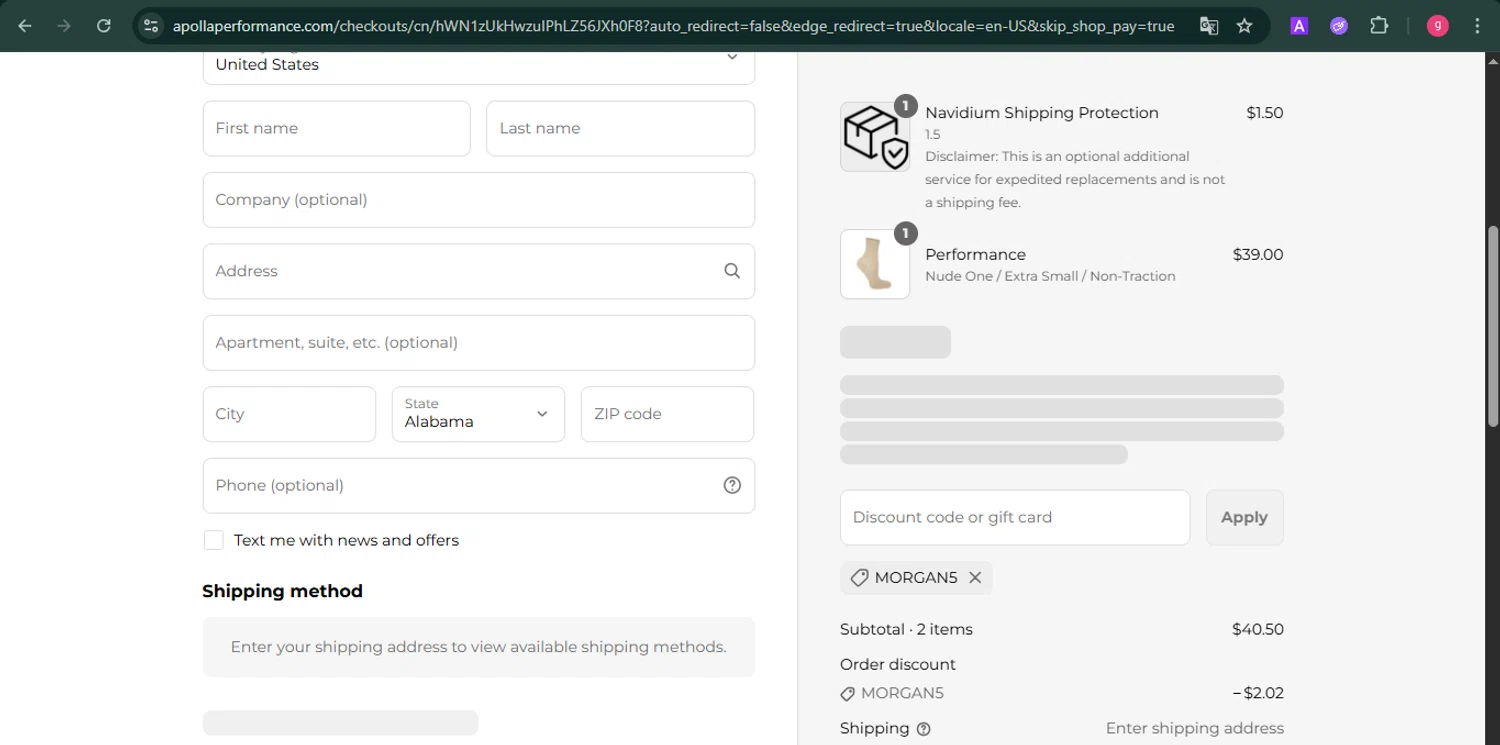This screenshot has height=745, width=1500.
Task: Click the Subtotal $40.50 amount
Action: [1258, 629]
